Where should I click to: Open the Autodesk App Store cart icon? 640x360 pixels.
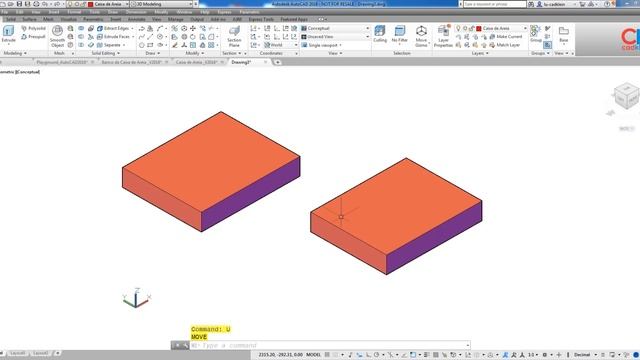click(x=582, y=4)
